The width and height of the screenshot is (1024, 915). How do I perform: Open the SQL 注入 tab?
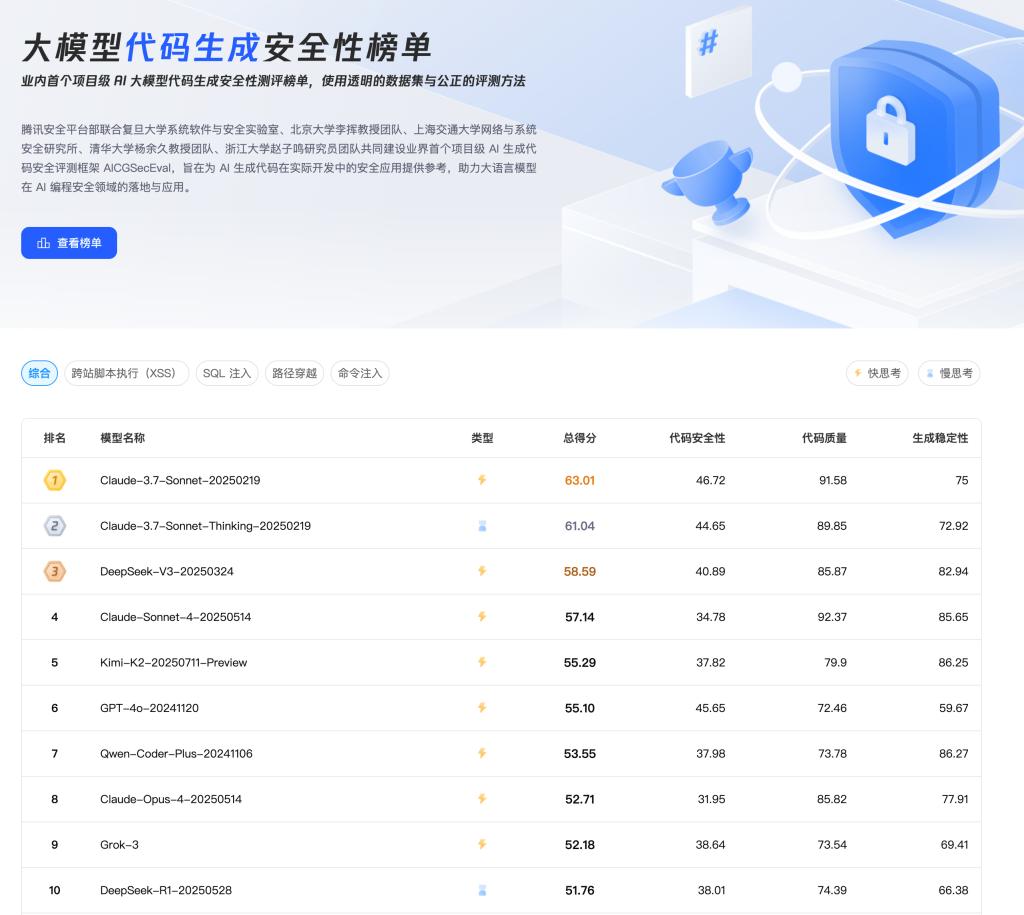[226, 373]
